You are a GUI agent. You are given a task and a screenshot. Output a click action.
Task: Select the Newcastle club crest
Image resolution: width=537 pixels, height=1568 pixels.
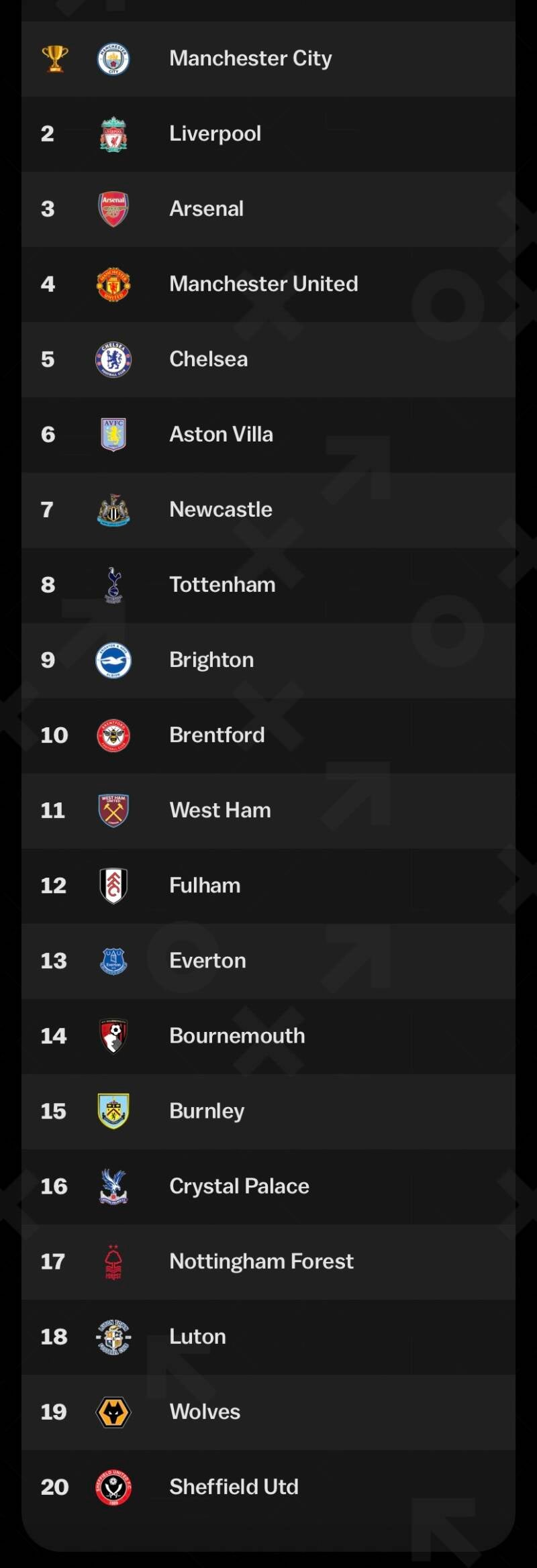pyautogui.click(x=113, y=510)
